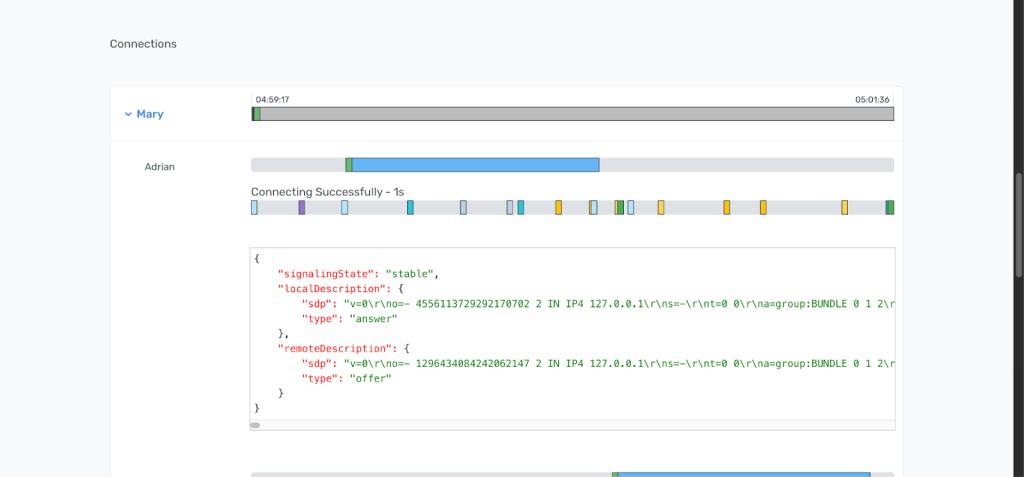
Task: Click the gray portion of Mary's session bar
Action: tap(577, 114)
